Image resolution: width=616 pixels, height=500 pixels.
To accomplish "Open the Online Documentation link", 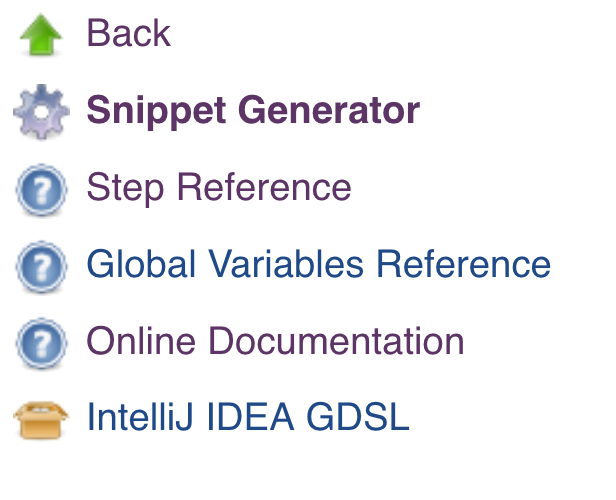I will (x=275, y=342).
